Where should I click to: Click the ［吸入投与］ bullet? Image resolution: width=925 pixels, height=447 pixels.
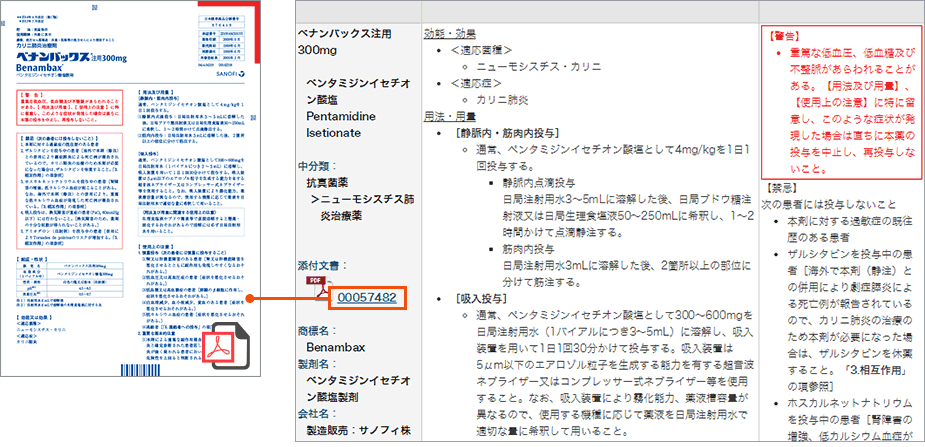pyautogui.click(x=481, y=298)
